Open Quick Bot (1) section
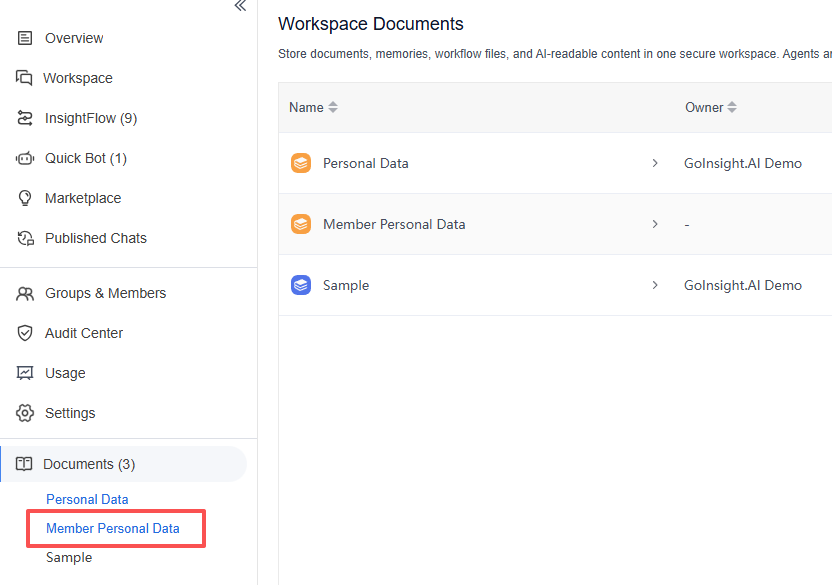Viewport: 832px width, 585px height. pyautogui.click(x=85, y=158)
